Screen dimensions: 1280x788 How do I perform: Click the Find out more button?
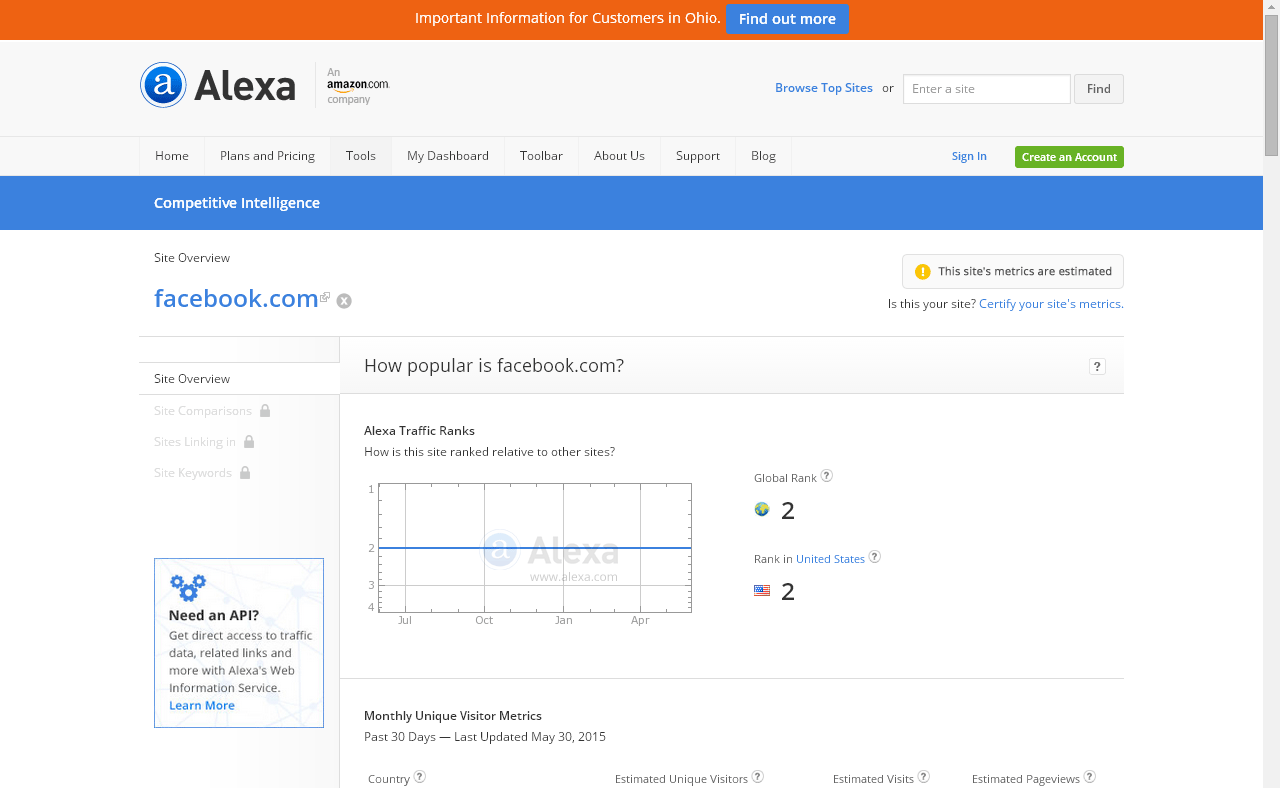pos(787,19)
